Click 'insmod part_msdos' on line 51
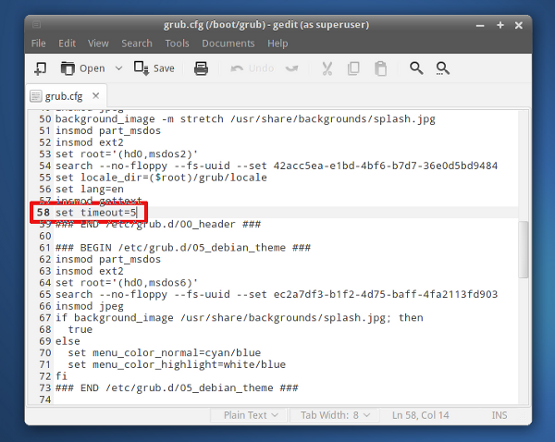The width and height of the screenshot is (555, 442). (x=108, y=131)
